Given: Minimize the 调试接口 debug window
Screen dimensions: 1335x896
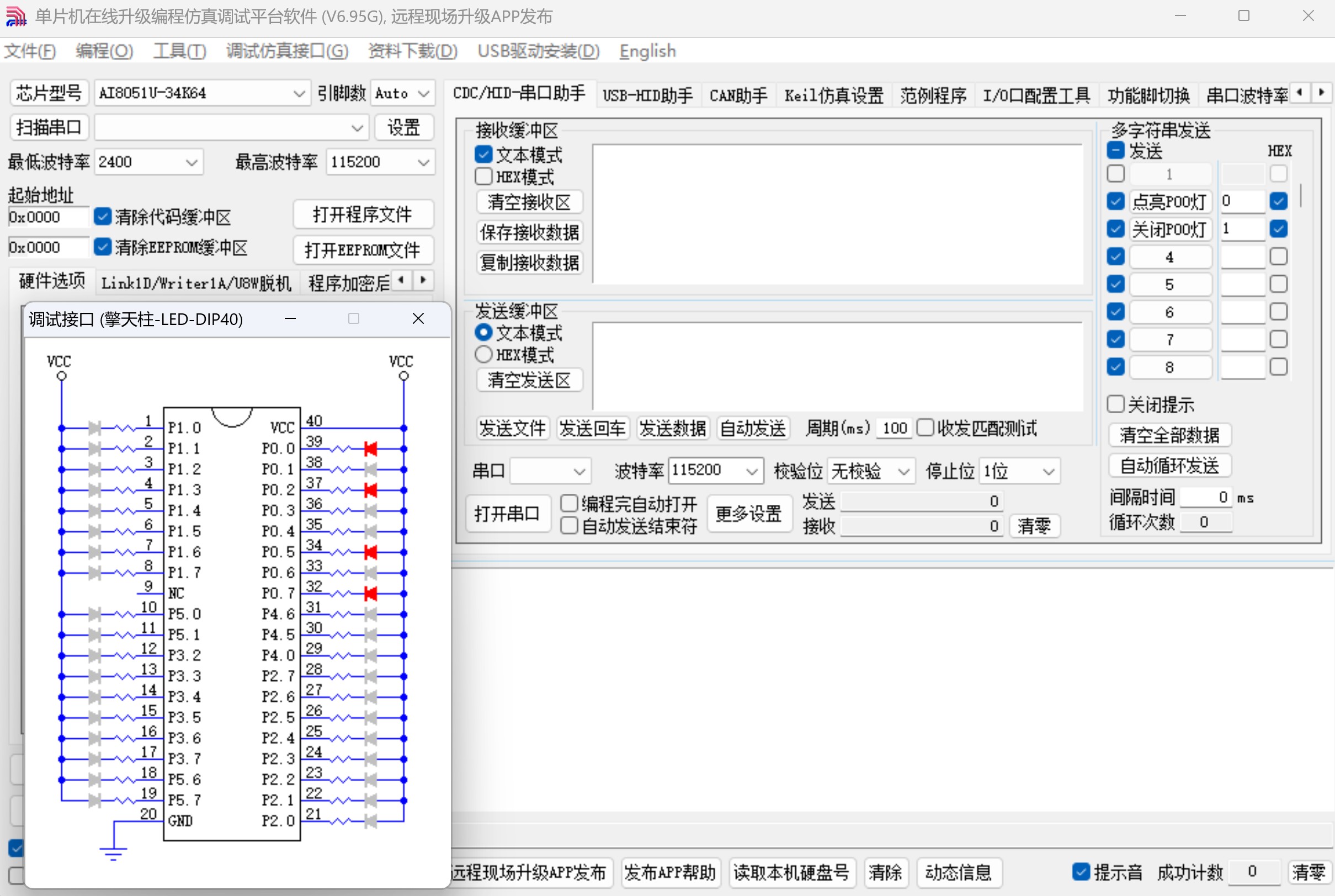Looking at the screenshot, I should click(290, 319).
